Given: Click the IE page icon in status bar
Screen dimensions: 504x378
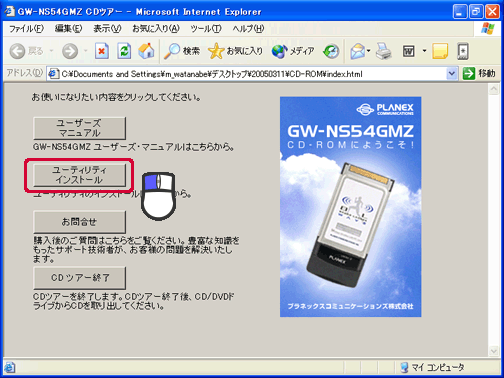Looking at the screenshot, I should pyautogui.click(x=10, y=367).
